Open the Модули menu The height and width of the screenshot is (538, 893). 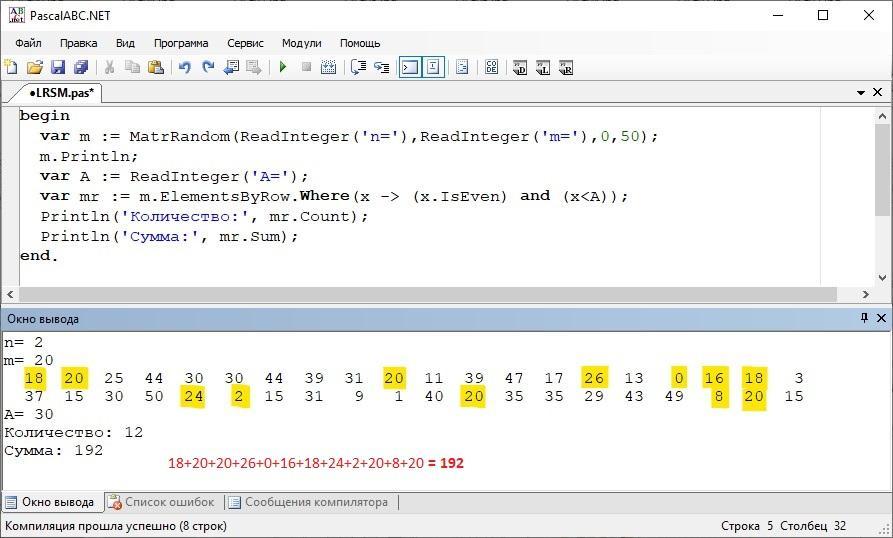(x=301, y=43)
